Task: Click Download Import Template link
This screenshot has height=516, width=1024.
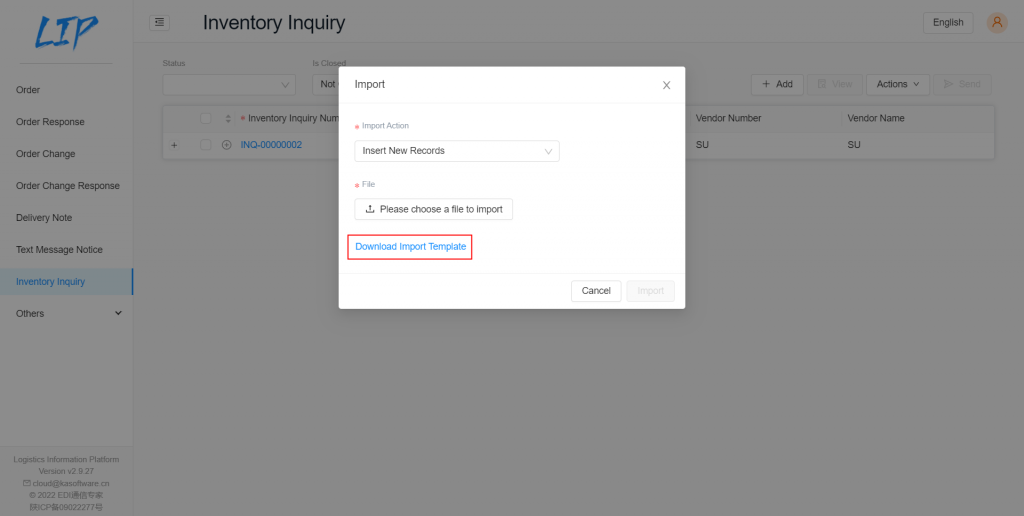Action: point(411,246)
